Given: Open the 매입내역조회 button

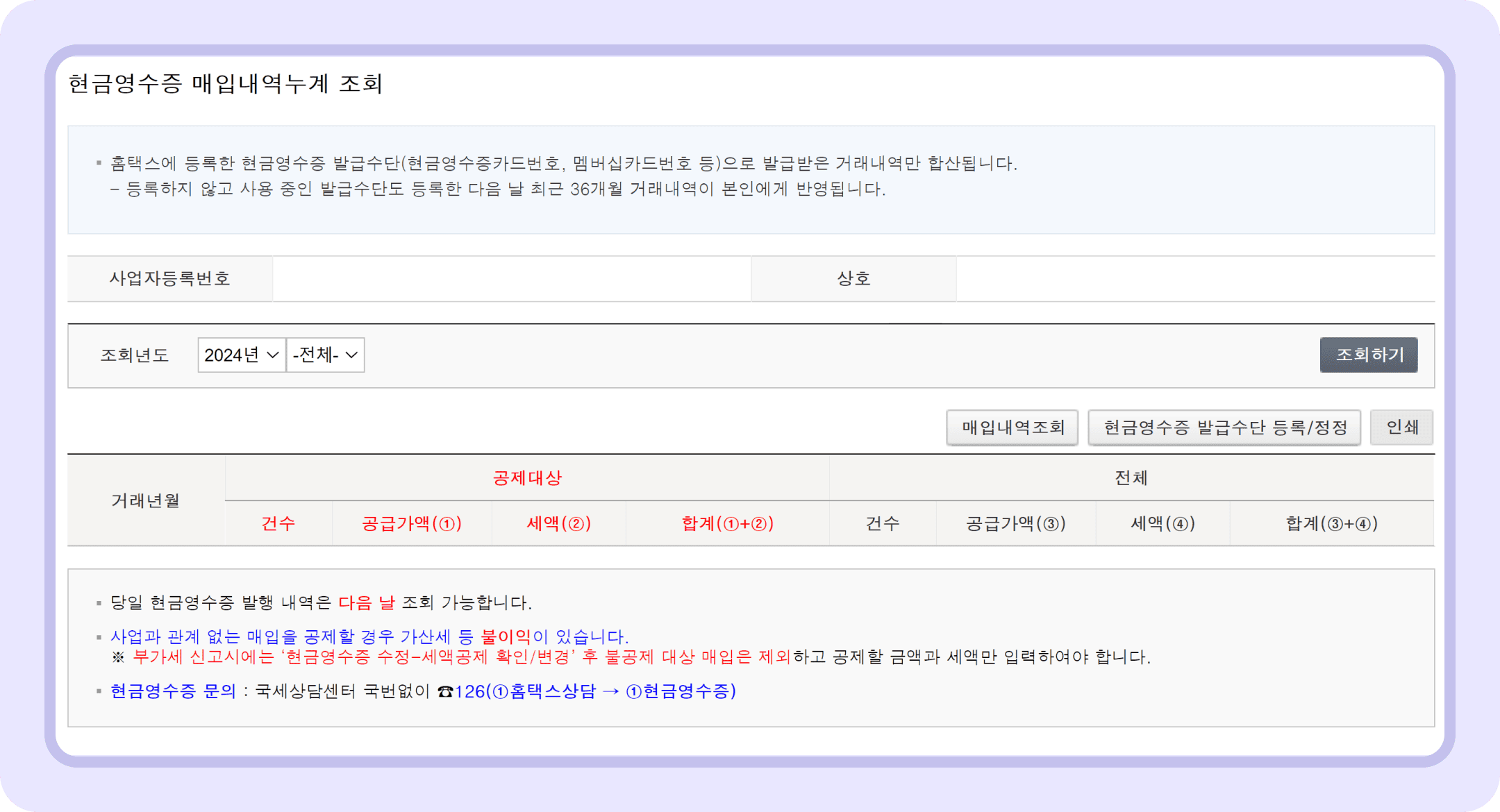Looking at the screenshot, I should pyautogui.click(x=1011, y=428).
